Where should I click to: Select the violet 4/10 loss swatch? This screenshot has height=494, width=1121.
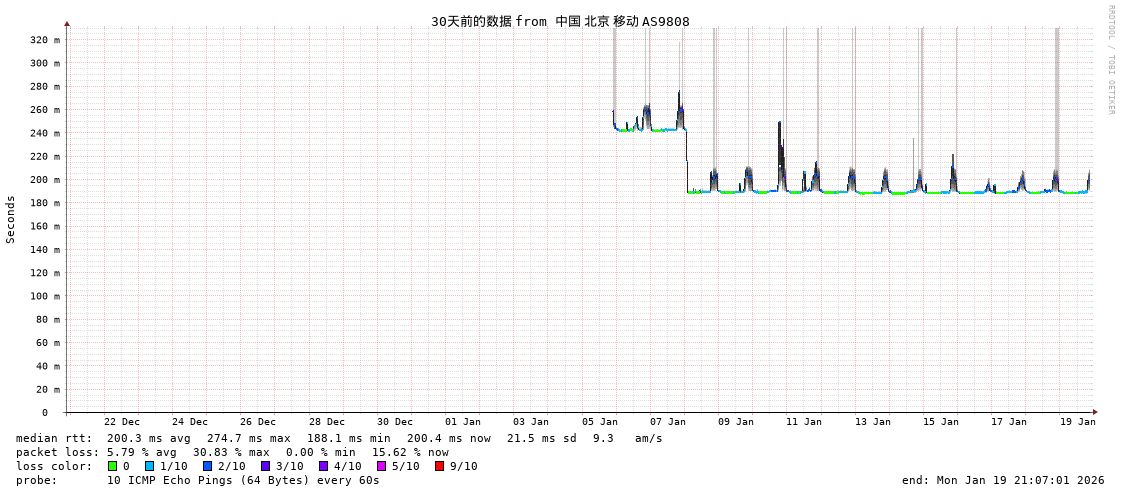click(x=323, y=466)
